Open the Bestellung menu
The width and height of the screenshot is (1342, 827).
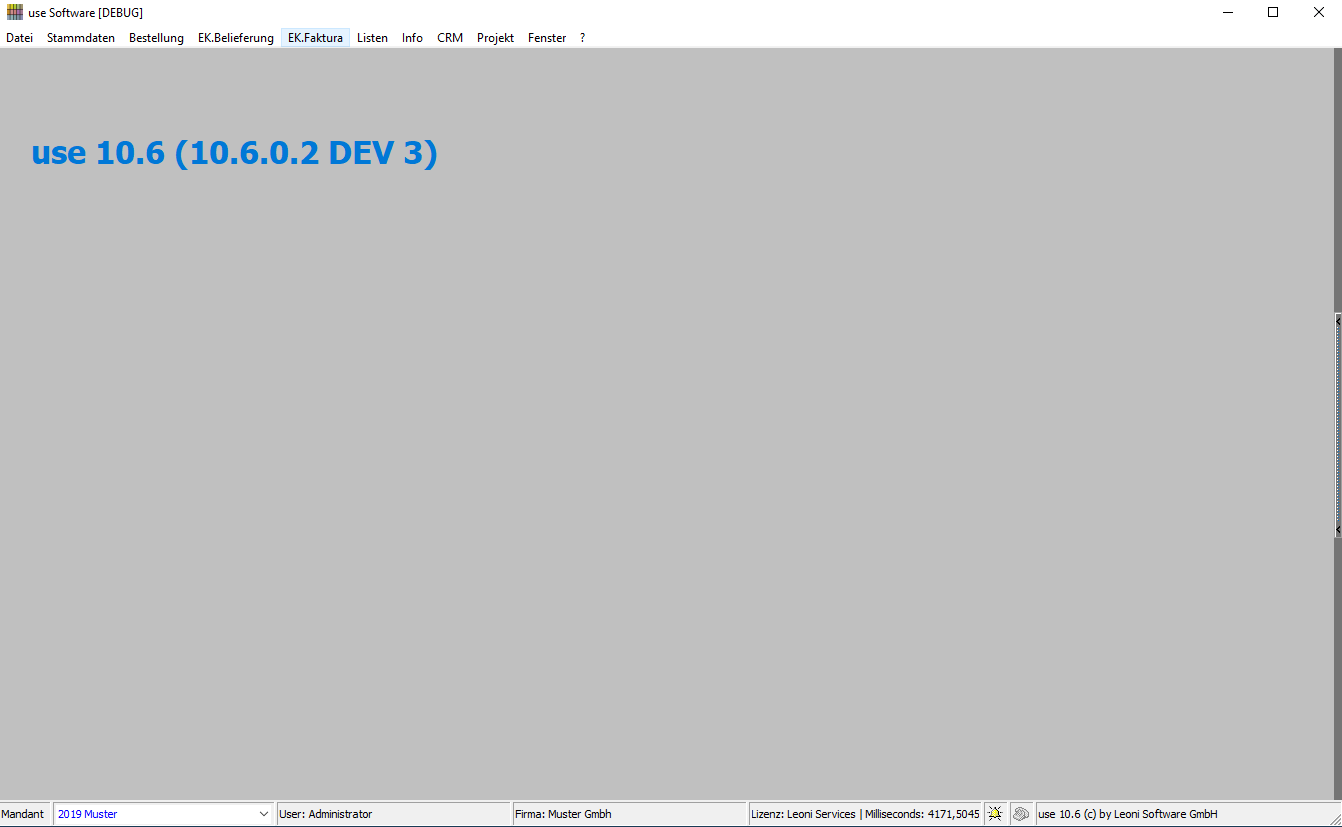coord(156,38)
